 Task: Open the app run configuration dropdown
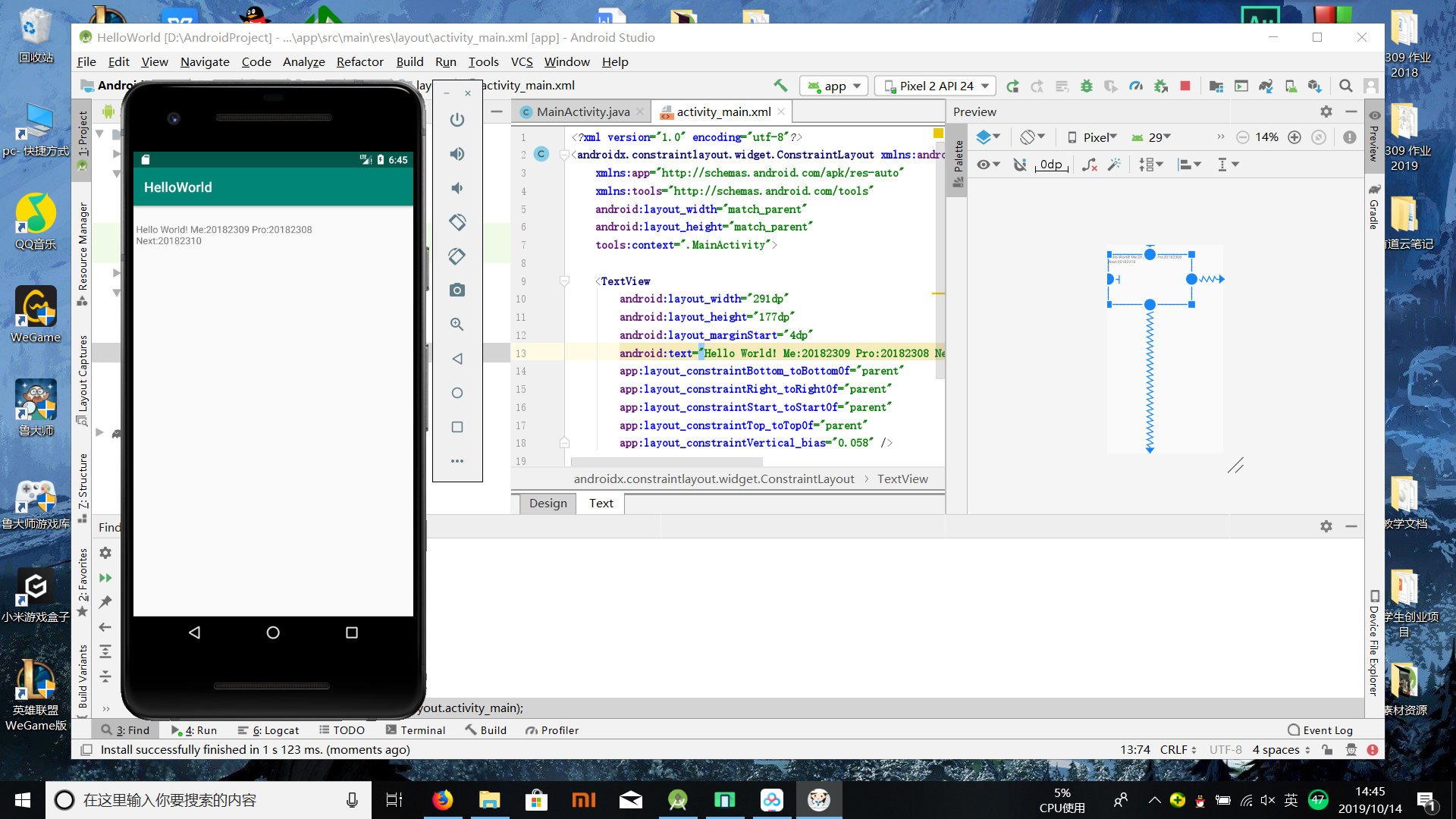(x=834, y=86)
